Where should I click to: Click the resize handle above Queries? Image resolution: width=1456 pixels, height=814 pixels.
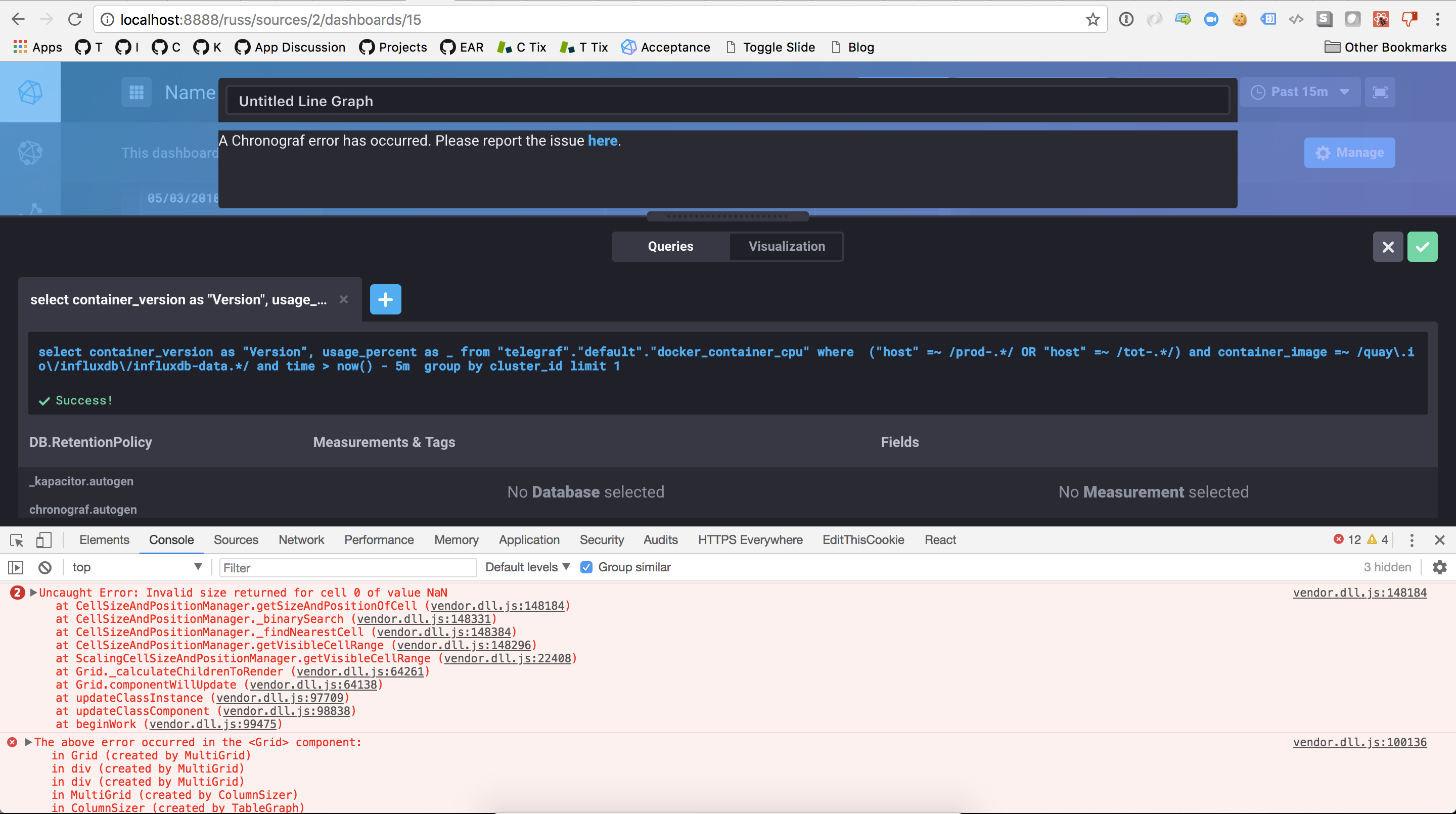click(x=727, y=216)
